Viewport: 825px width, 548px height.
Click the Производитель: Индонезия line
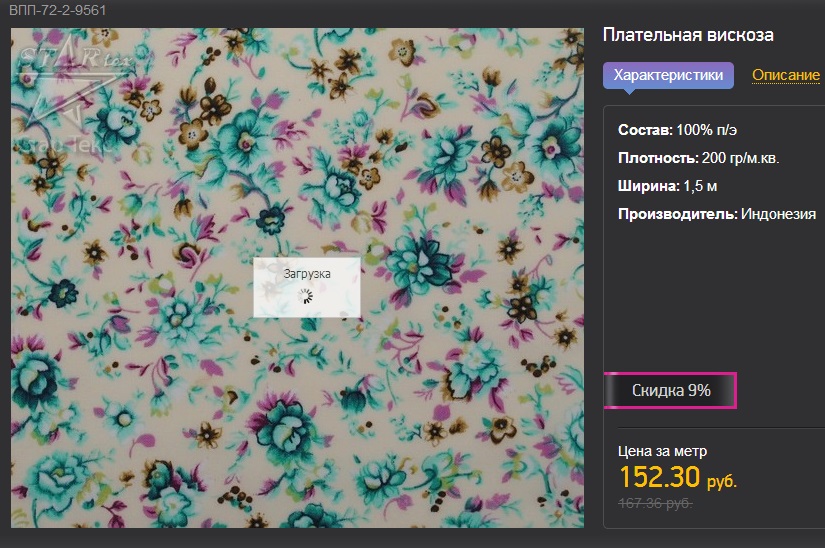click(x=716, y=214)
